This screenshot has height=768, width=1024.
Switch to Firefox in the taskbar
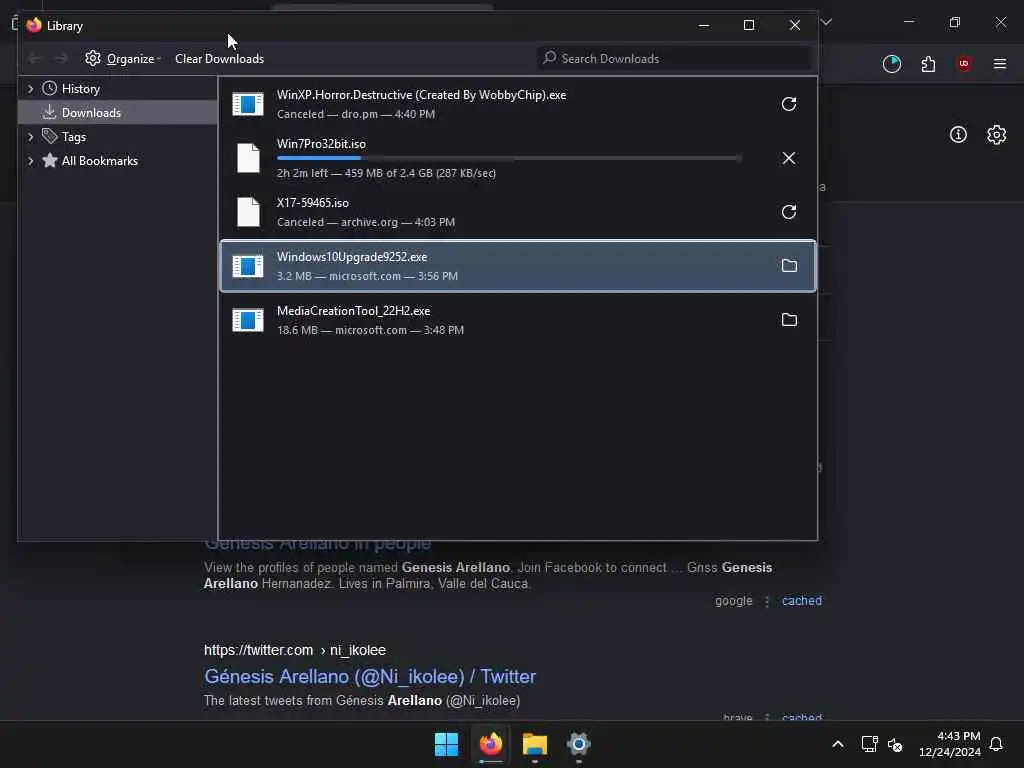coord(491,744)
